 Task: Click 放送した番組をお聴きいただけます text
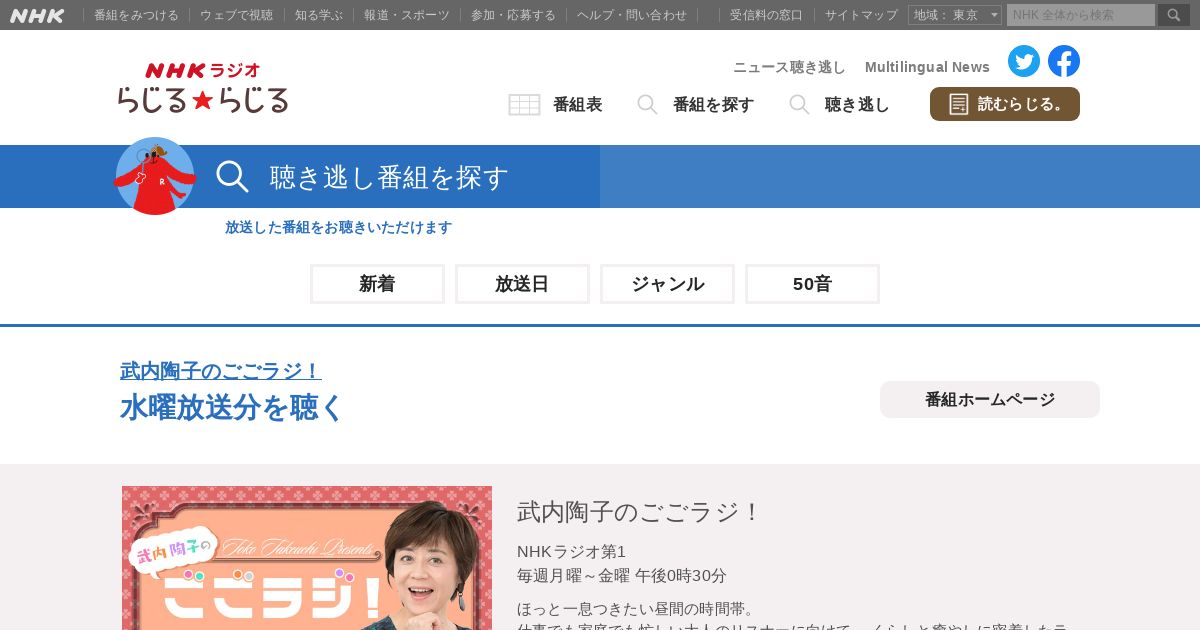click(x=338, y=227)
